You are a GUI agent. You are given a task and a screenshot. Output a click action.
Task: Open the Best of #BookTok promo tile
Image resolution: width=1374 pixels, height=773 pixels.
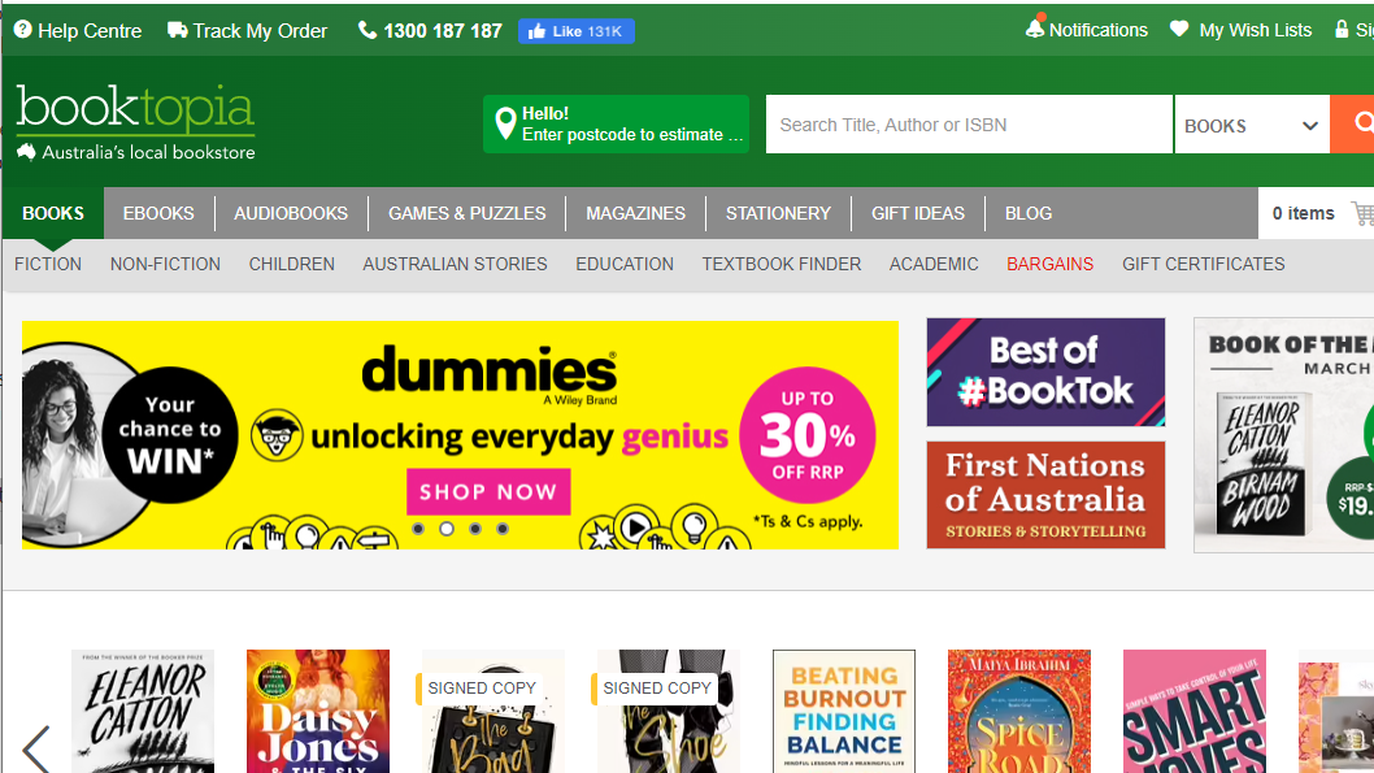(1046, 372)
